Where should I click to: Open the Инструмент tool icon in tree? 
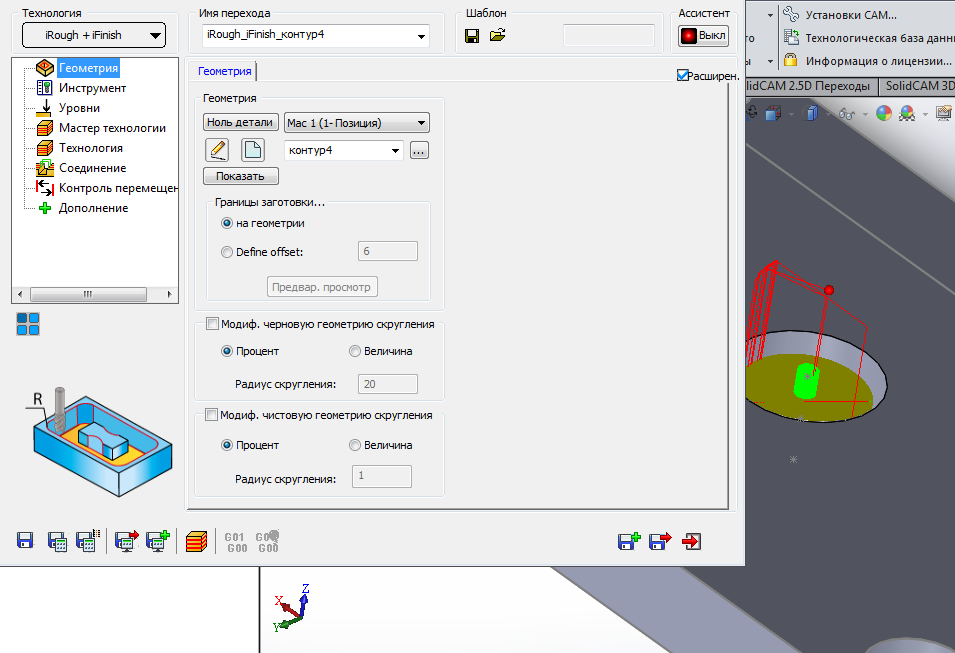pos(44,88)
